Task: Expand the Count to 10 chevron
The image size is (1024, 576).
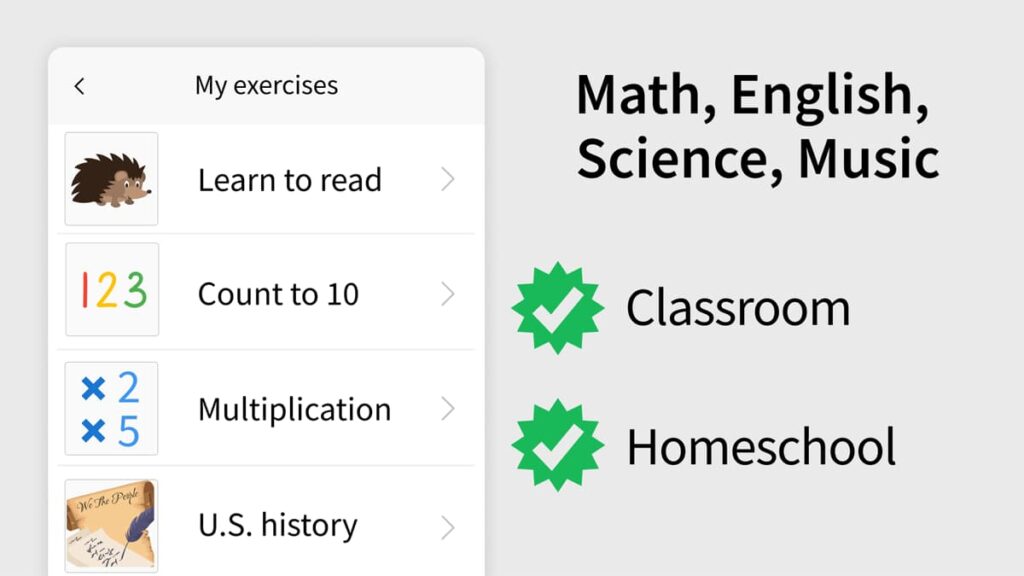Action: (448, 294)
